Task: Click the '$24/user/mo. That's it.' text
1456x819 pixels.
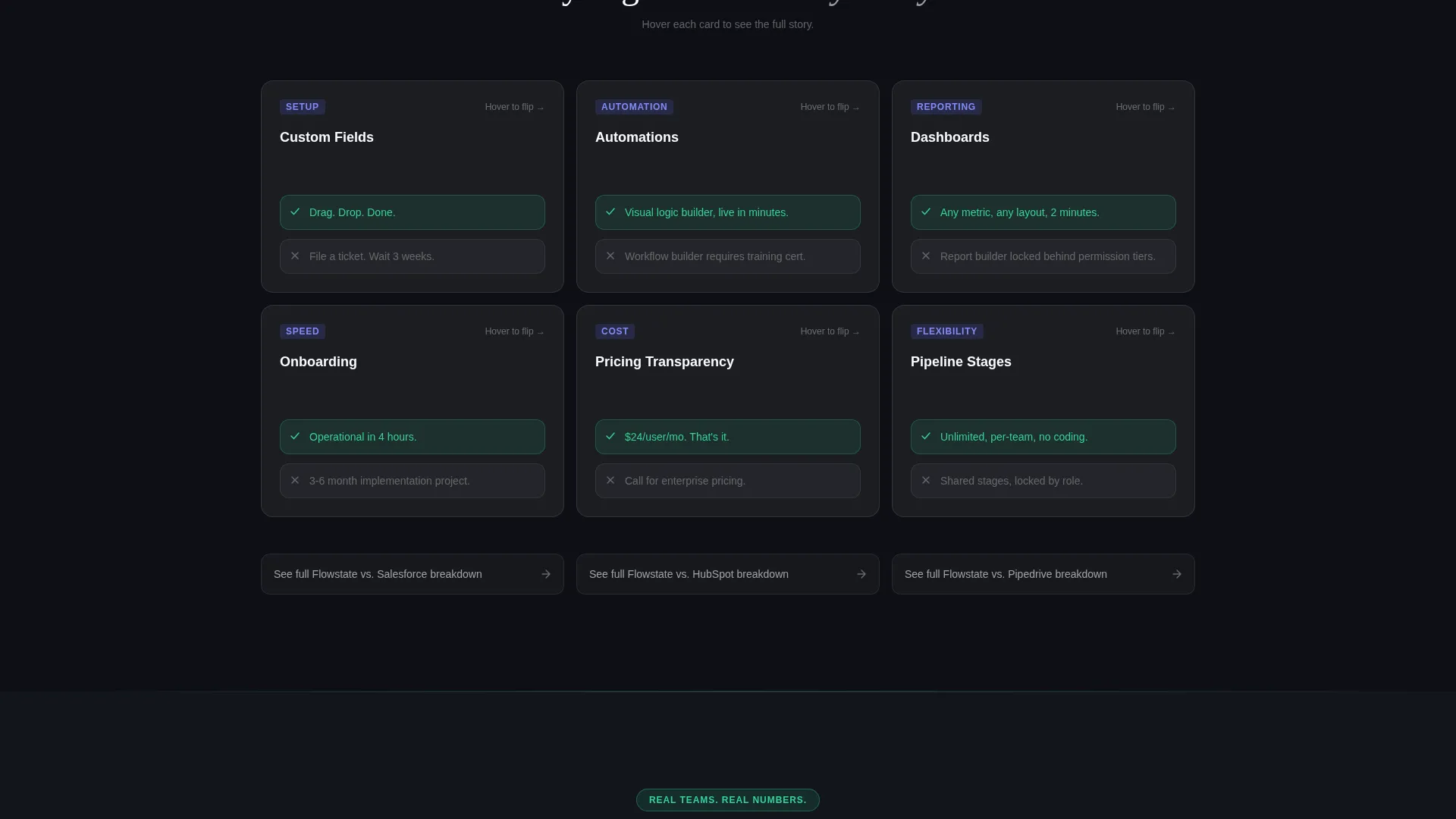Action: (677, 437)
